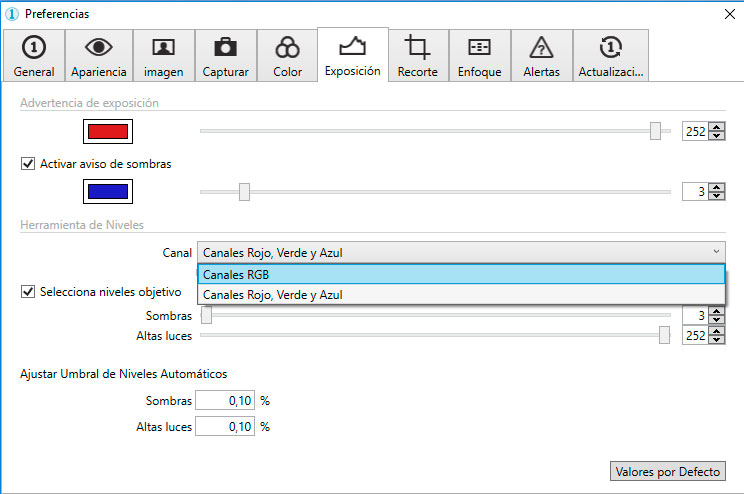The height and width of the screenshot is (494, 744).
Task: Go to the Color preferences tab
Action: point(287,57)
